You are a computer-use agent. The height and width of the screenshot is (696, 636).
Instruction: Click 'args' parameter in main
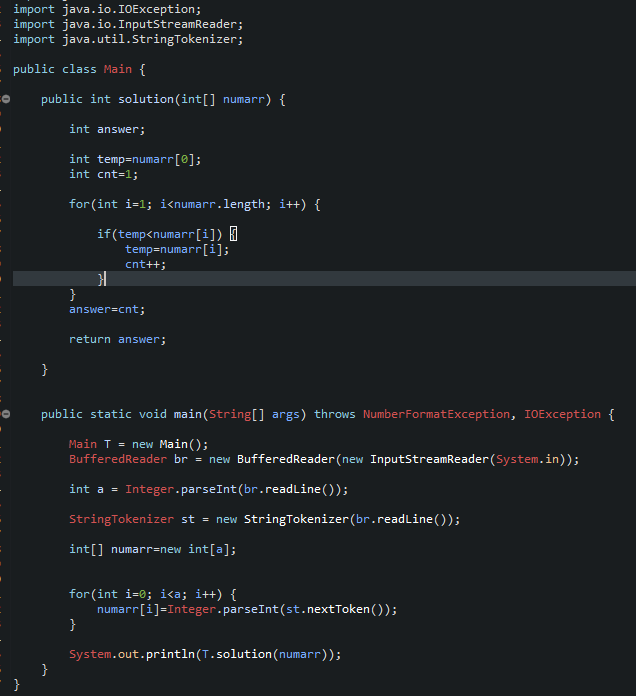coord(285,415)
